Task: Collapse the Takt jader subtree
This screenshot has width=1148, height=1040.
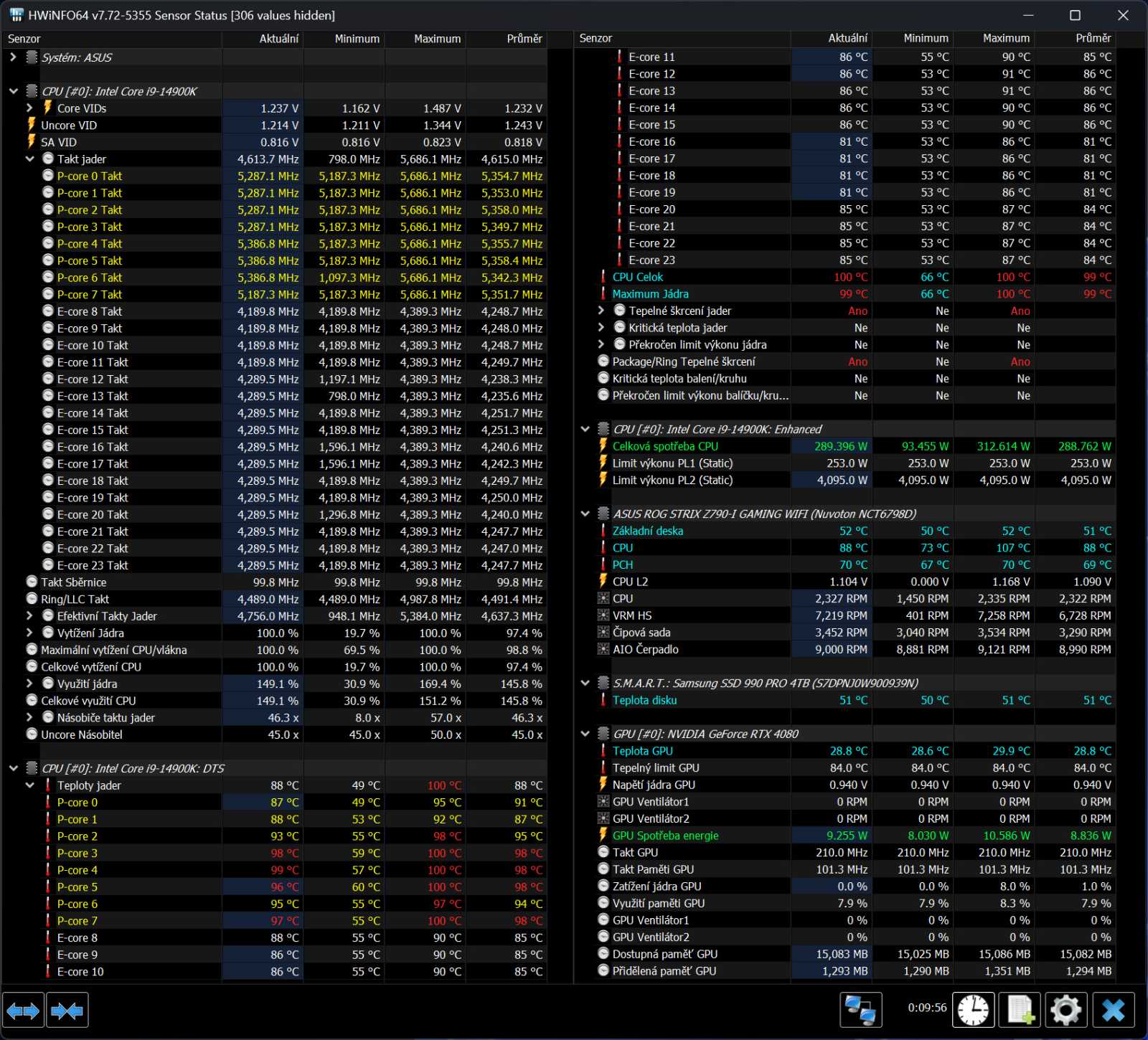Action: pos(29,159)
